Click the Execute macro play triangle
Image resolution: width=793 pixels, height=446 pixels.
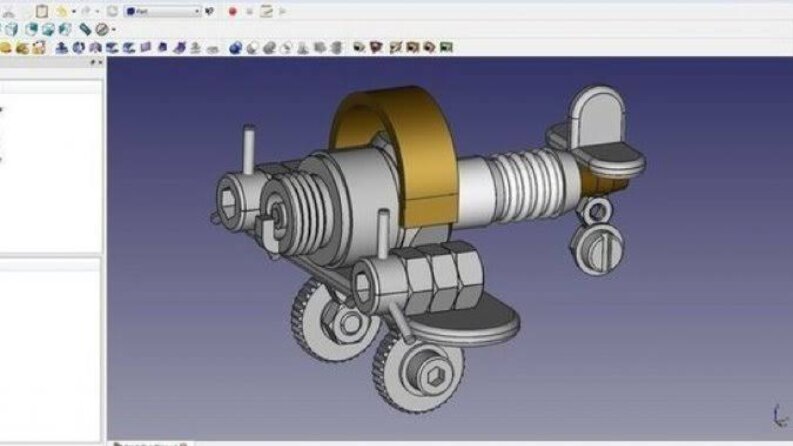point(282,12)
